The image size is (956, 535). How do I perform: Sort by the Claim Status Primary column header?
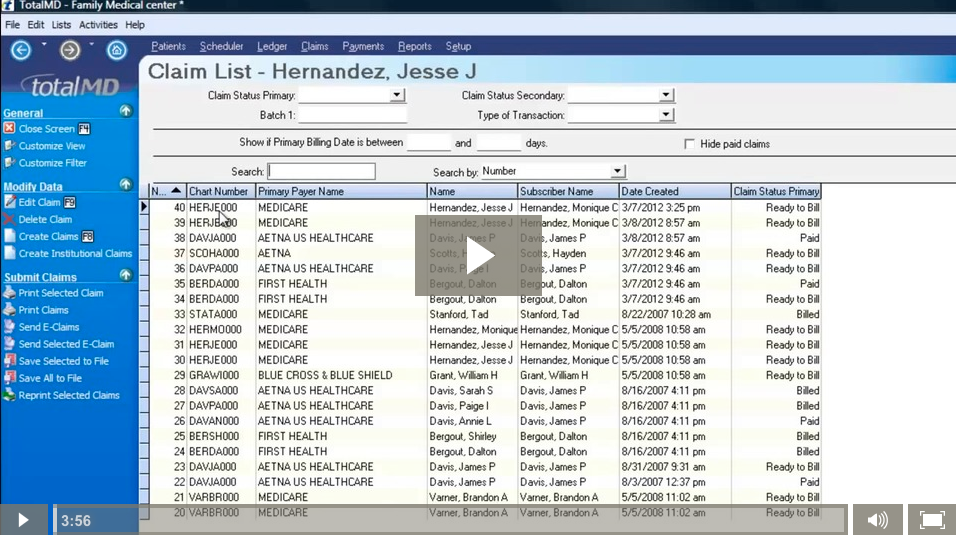776,191
